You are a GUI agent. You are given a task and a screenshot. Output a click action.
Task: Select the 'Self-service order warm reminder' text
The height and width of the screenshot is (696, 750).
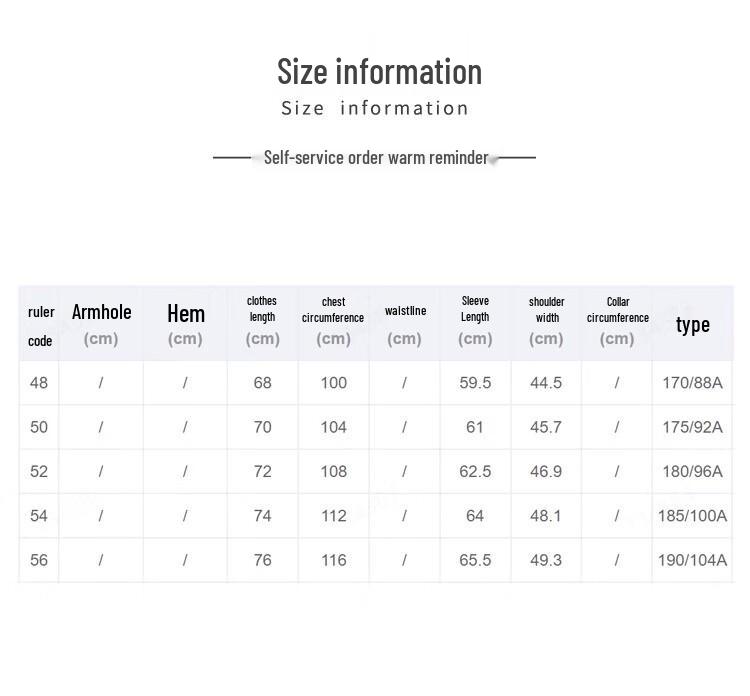[x=376, y=157]
